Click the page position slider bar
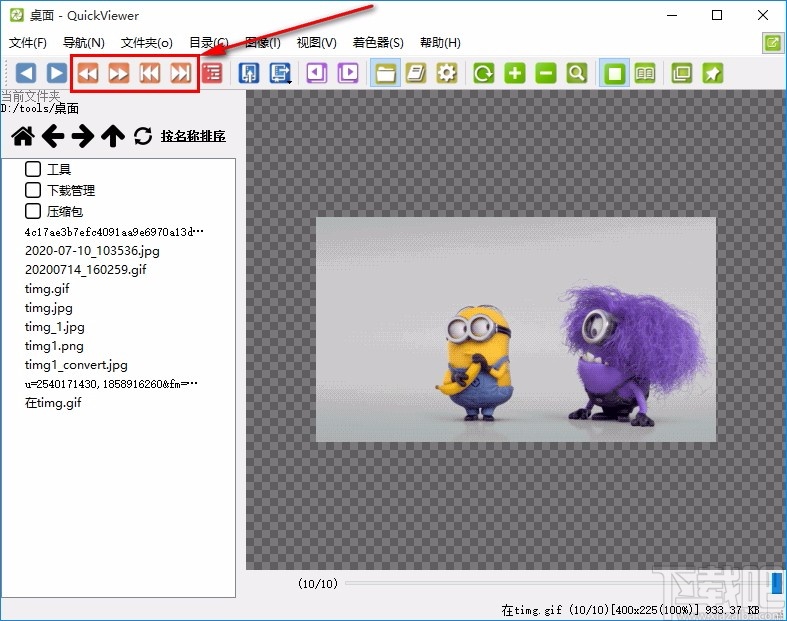The image size is (787, 621). click(564, 583)
